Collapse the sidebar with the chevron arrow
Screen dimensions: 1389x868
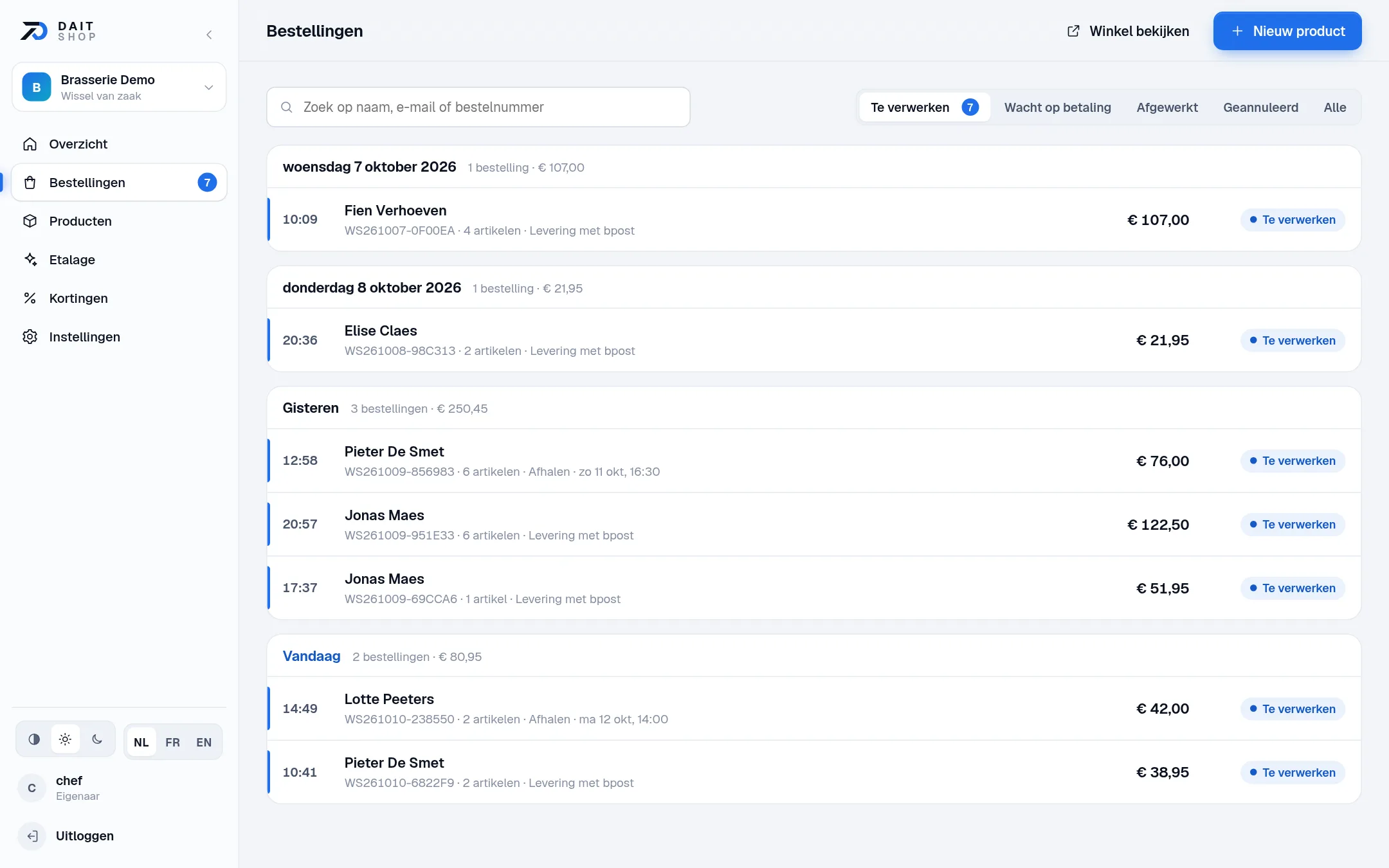[209, 35]
